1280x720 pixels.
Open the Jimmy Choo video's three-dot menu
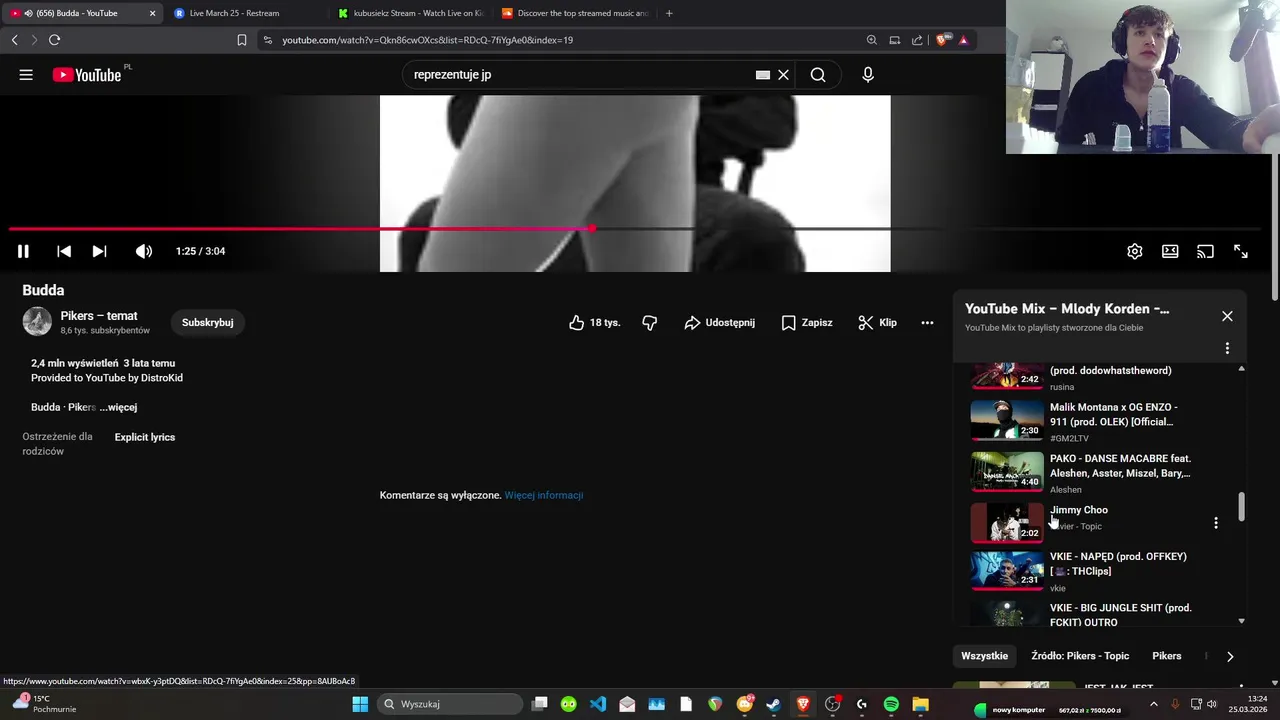click(x=1216, y=523)
